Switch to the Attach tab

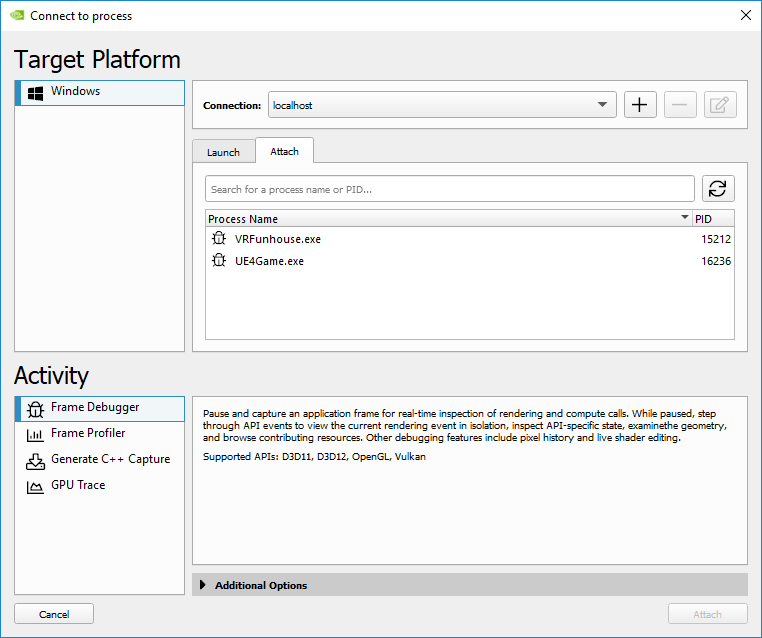coord(284,152)
